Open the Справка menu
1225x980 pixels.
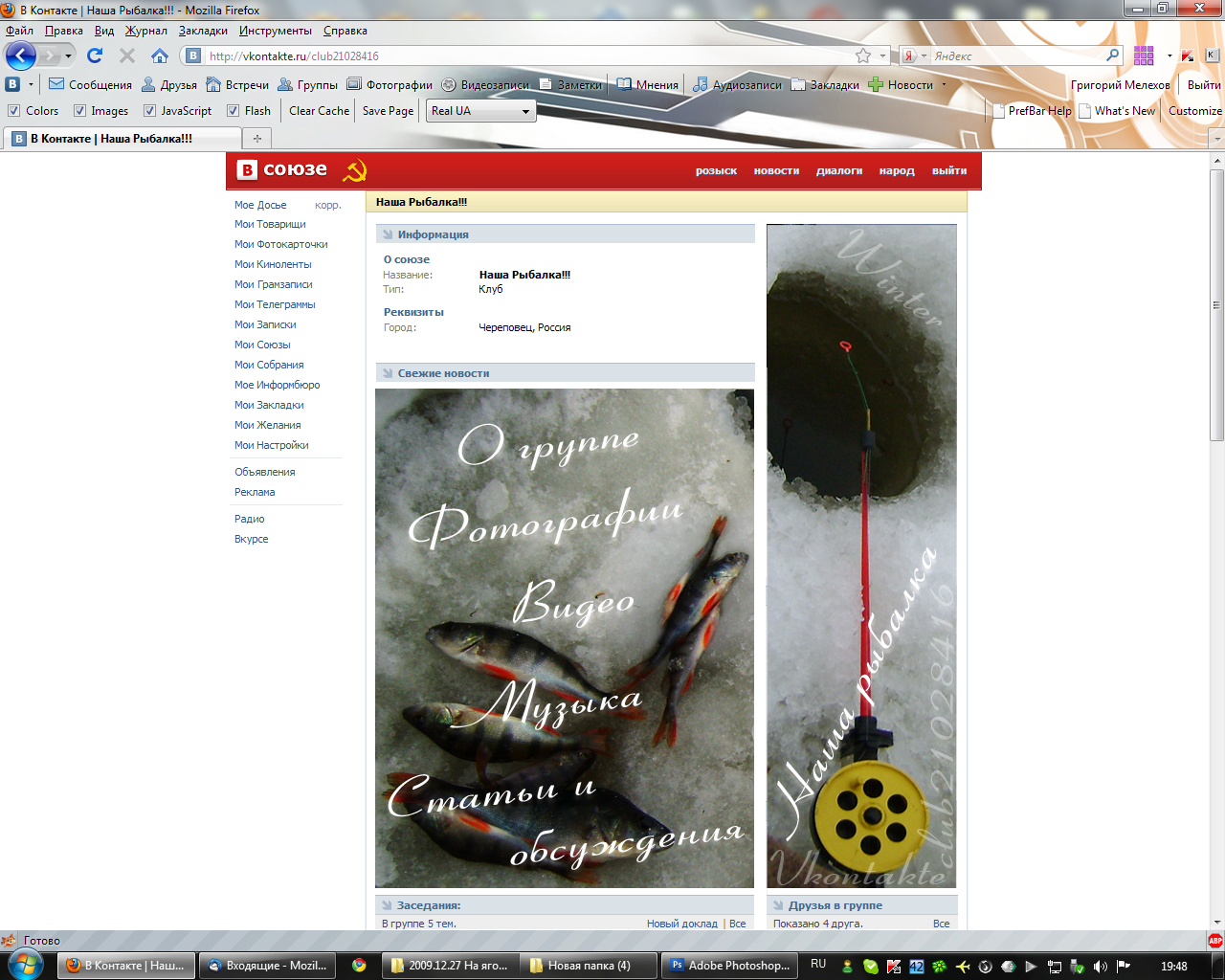point(345,31)
